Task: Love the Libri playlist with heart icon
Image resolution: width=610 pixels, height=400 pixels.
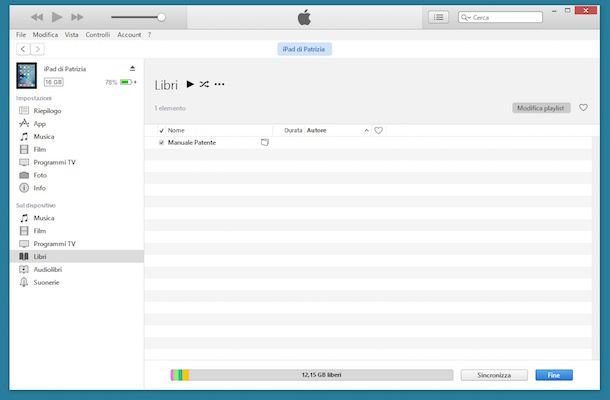Action: pos(583,107)
